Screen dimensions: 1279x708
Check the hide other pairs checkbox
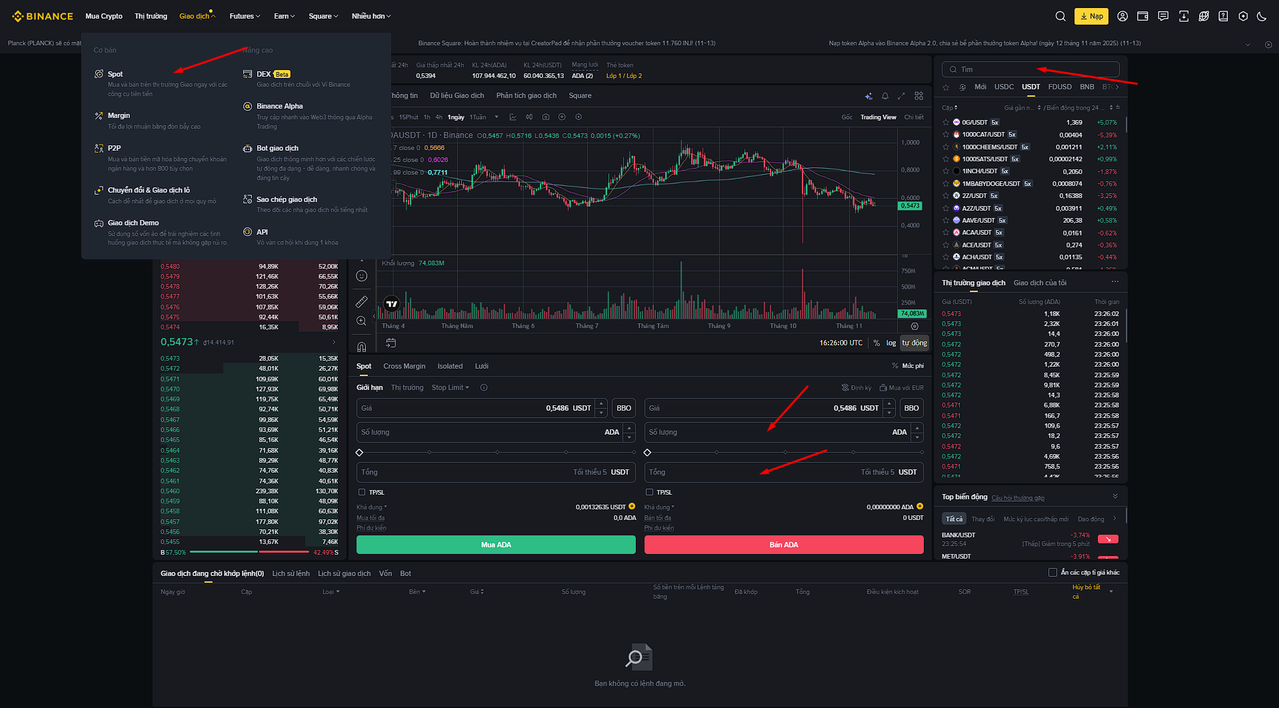click(1053, 573)
